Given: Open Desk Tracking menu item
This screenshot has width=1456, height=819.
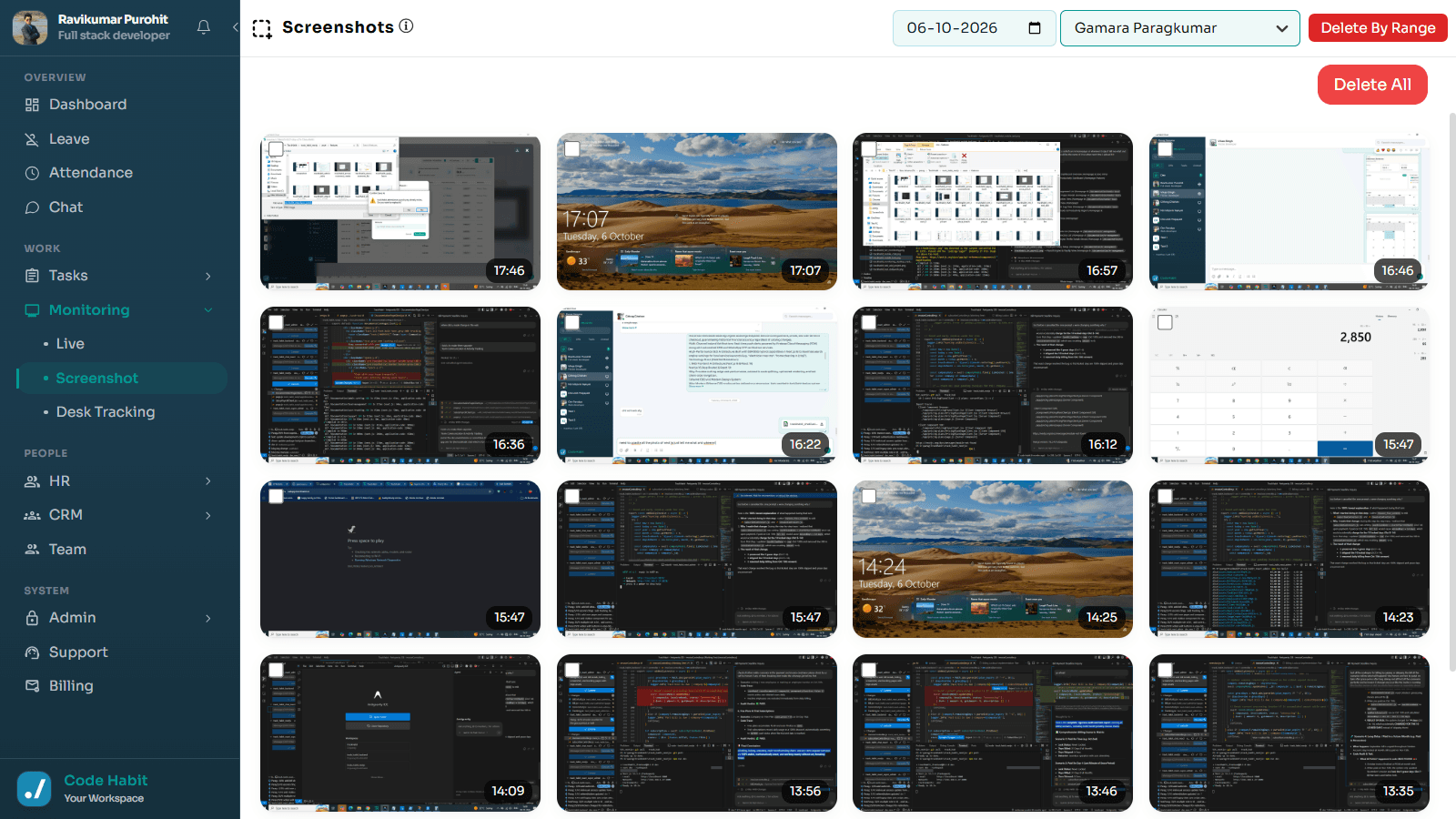Looking at the screenshot, I should (106, 412).
